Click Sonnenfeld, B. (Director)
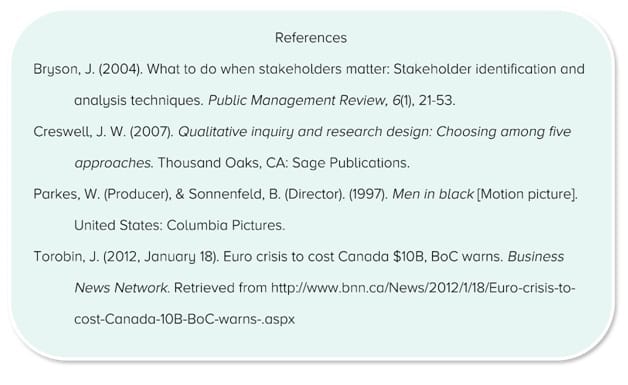The height and width of the screenshot is (385, 628). [x=266, y=194]
